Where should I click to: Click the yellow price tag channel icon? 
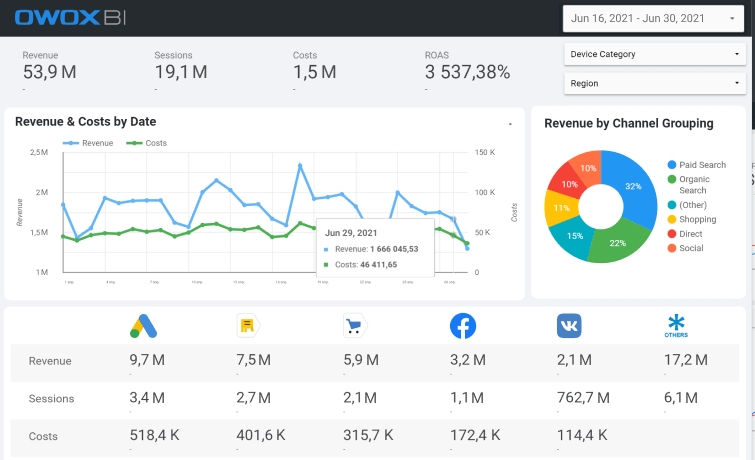[x=248, y=326]
